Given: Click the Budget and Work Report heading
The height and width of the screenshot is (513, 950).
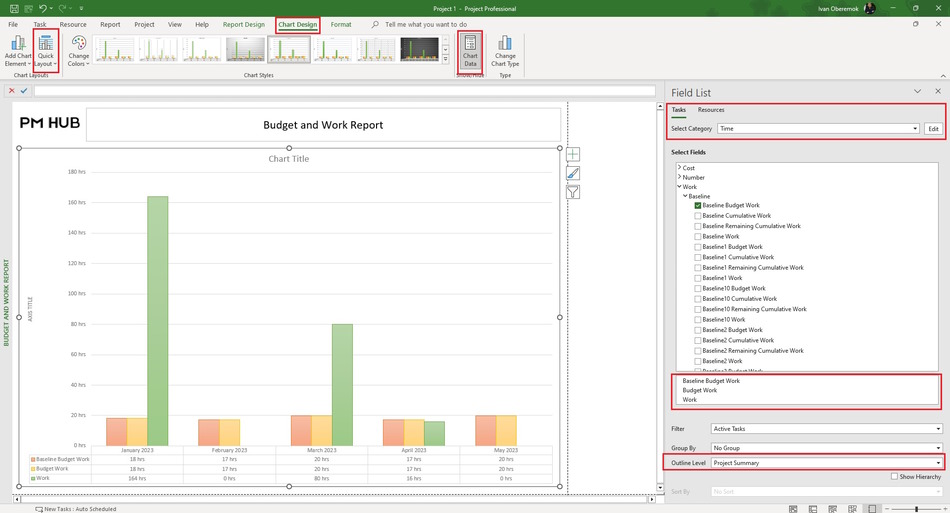Looking at the screenshot, I should 323,125.
